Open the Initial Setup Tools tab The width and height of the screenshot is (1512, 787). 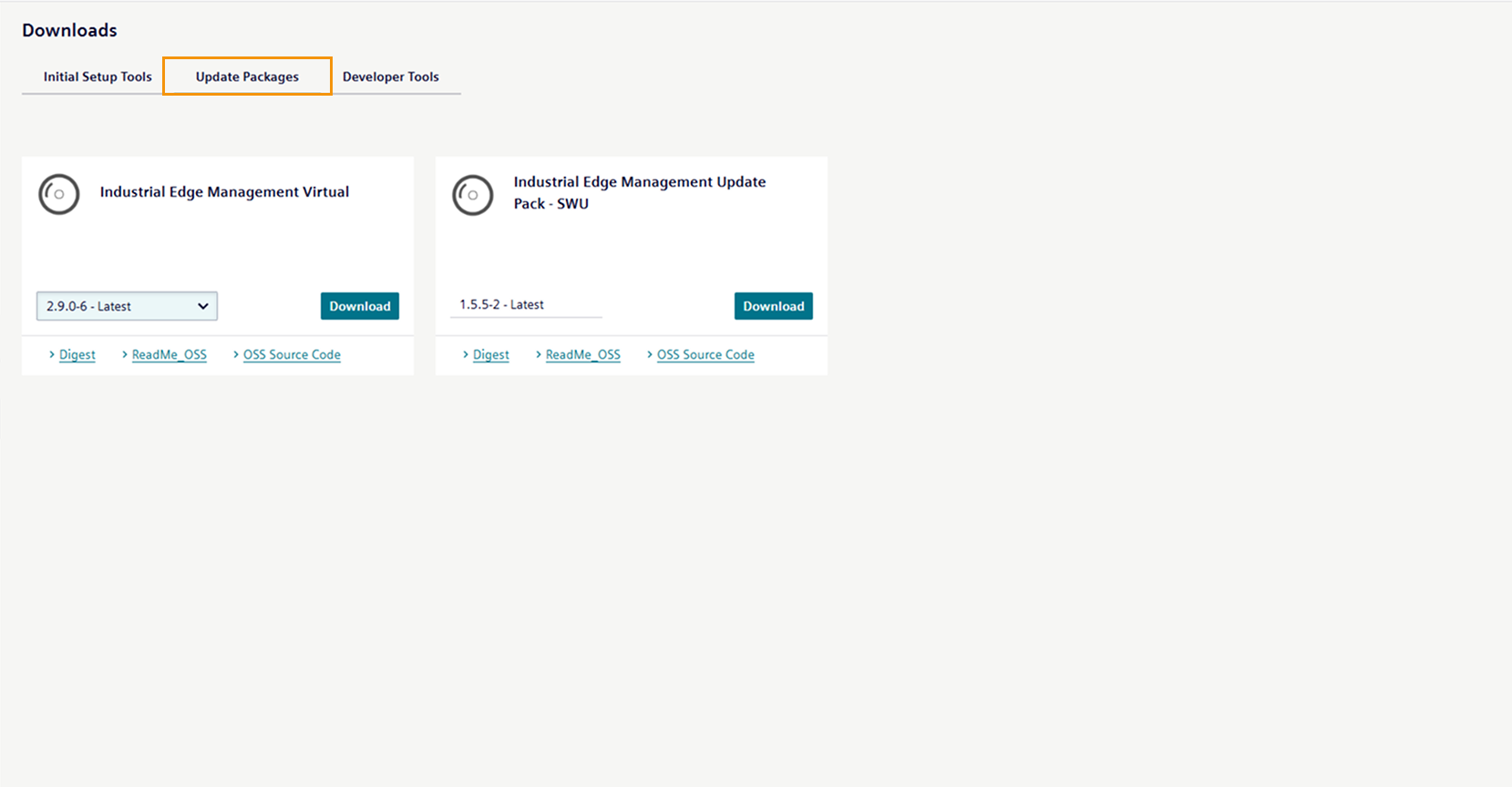[x=98, y=77]
